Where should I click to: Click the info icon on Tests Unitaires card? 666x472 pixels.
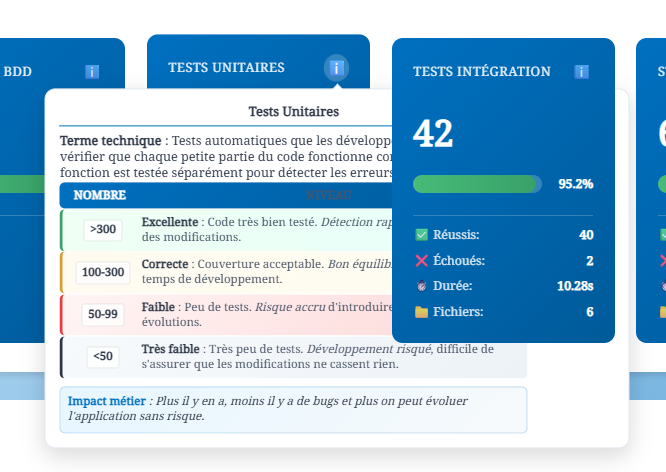[x=337, y=68]
